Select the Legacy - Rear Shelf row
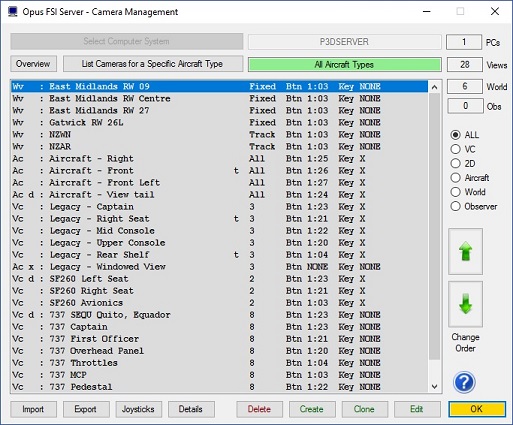This screenshot has height=425, width=513. coord(220,255)
